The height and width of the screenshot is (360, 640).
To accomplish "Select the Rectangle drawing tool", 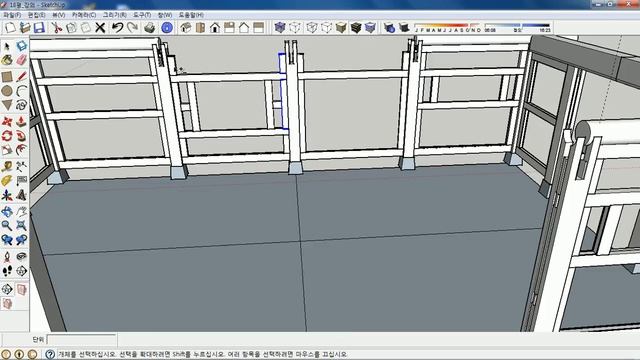I will coord(7,76).
